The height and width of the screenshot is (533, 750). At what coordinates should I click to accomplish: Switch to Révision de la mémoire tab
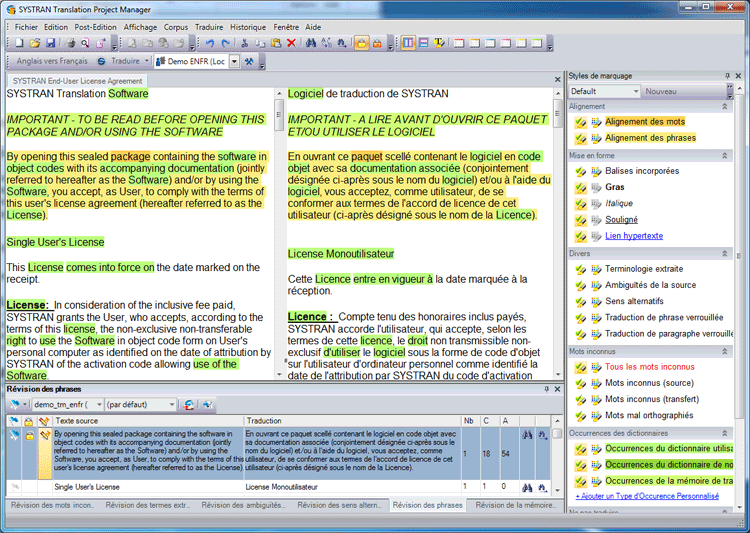pyautogui.click(x=515, y=505)
